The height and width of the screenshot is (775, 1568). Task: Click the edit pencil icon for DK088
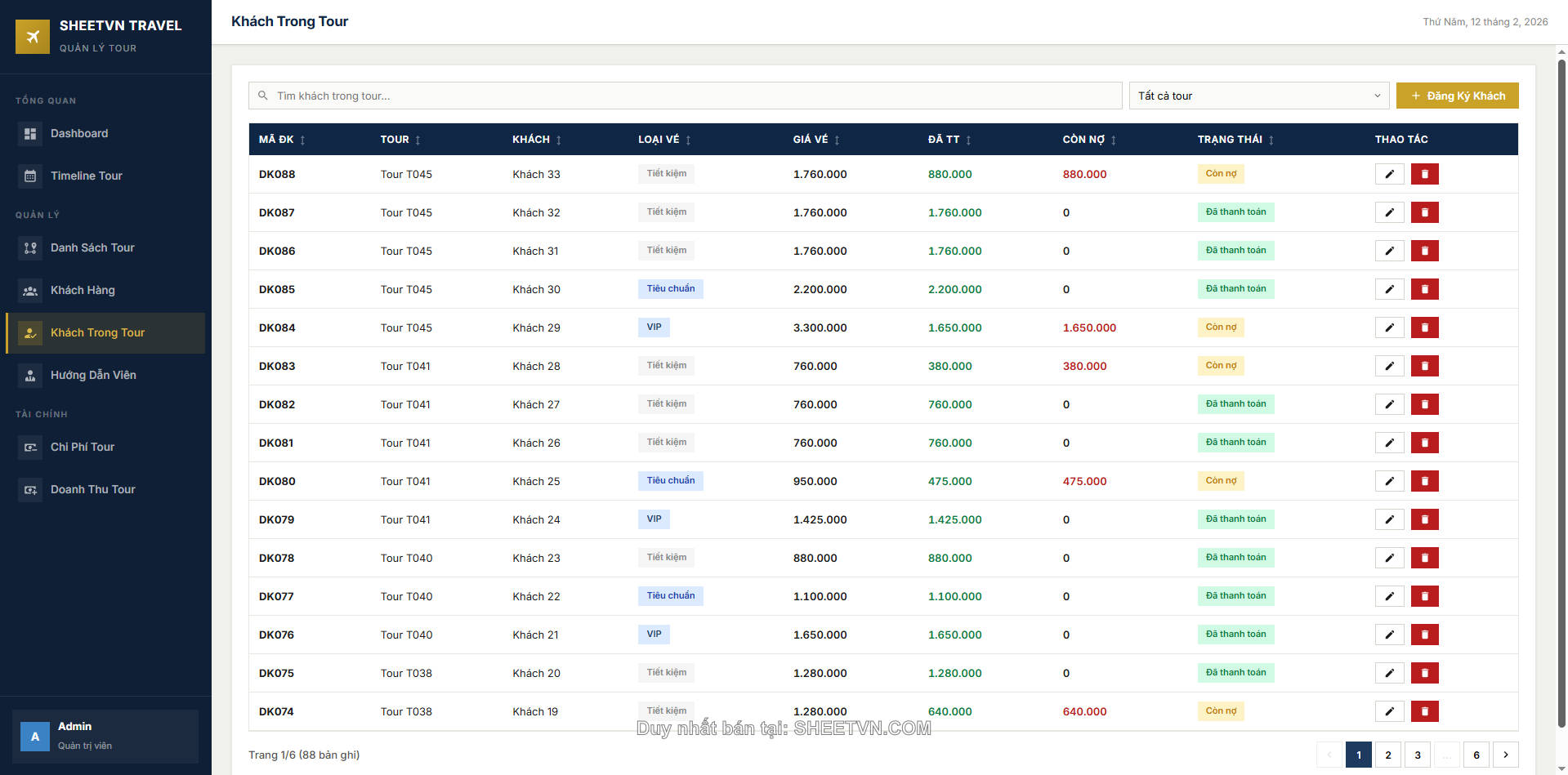1388,174
